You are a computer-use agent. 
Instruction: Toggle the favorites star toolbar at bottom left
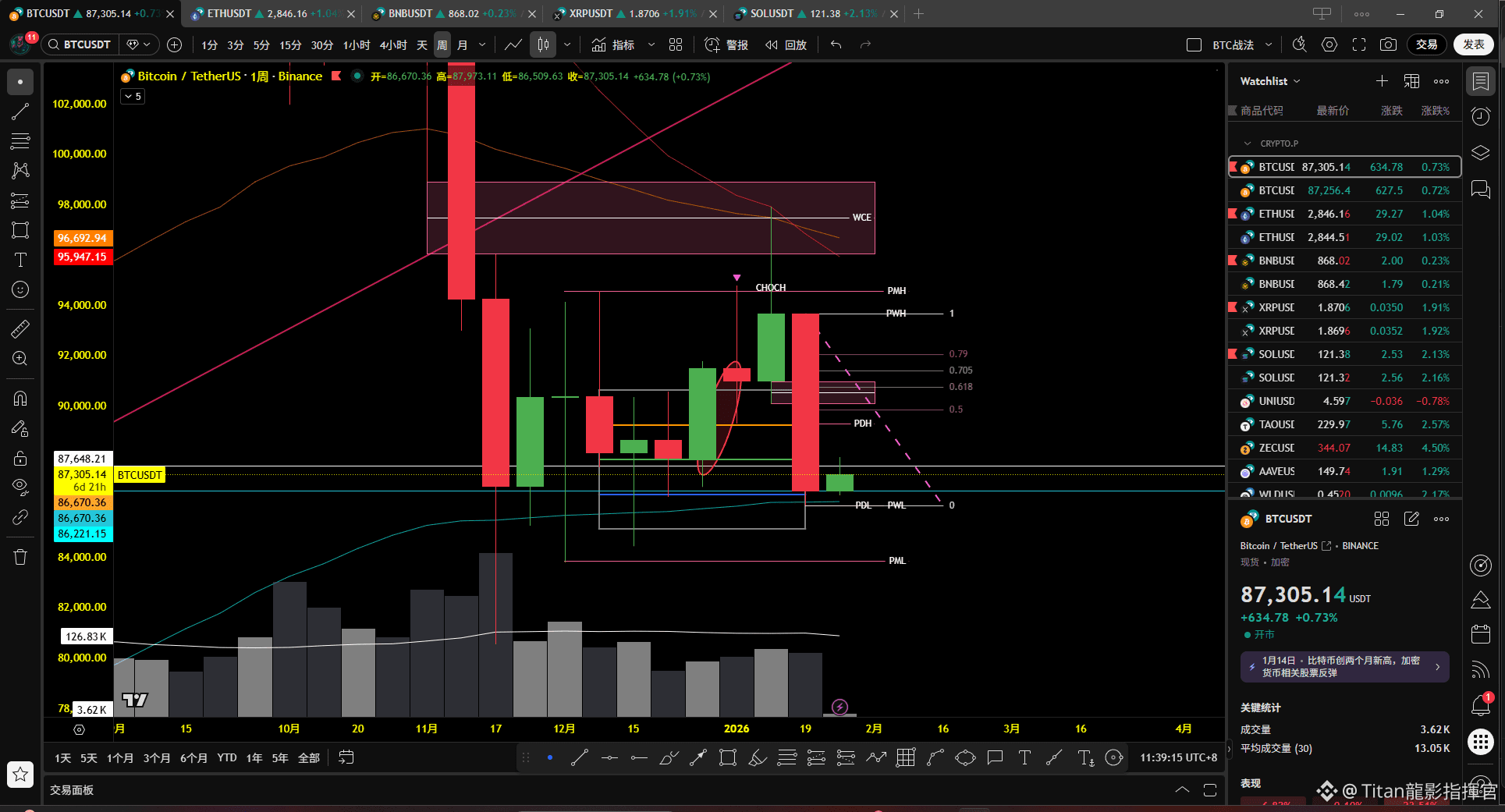[x=20, y=774]
